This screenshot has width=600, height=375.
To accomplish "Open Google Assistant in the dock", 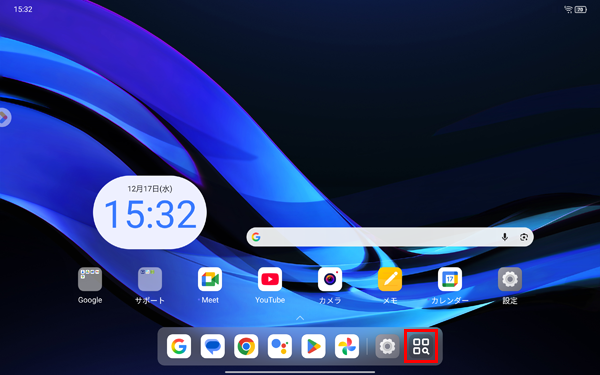I will coord(280,346).
